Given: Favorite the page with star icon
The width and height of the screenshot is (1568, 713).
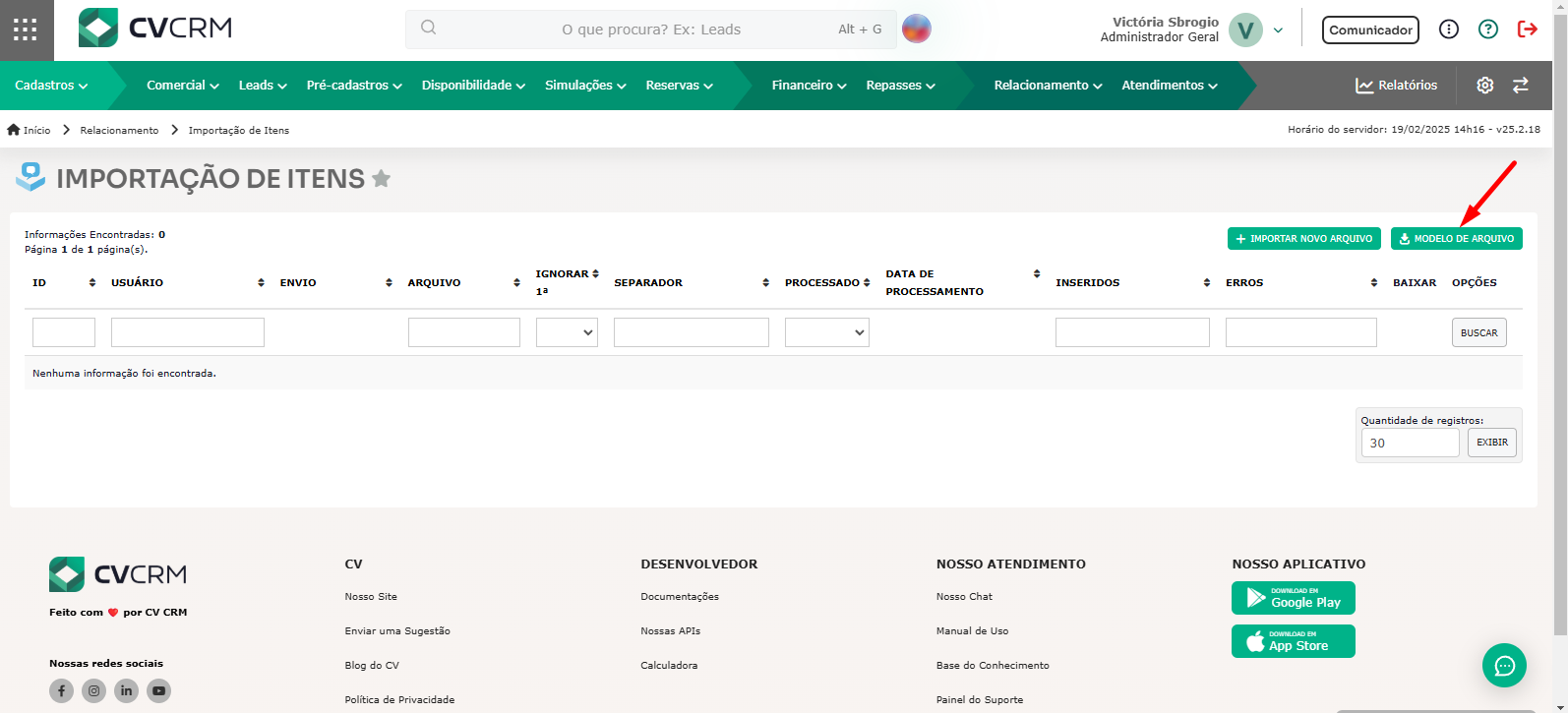Looking at the screenshot, I should (382, 178).
